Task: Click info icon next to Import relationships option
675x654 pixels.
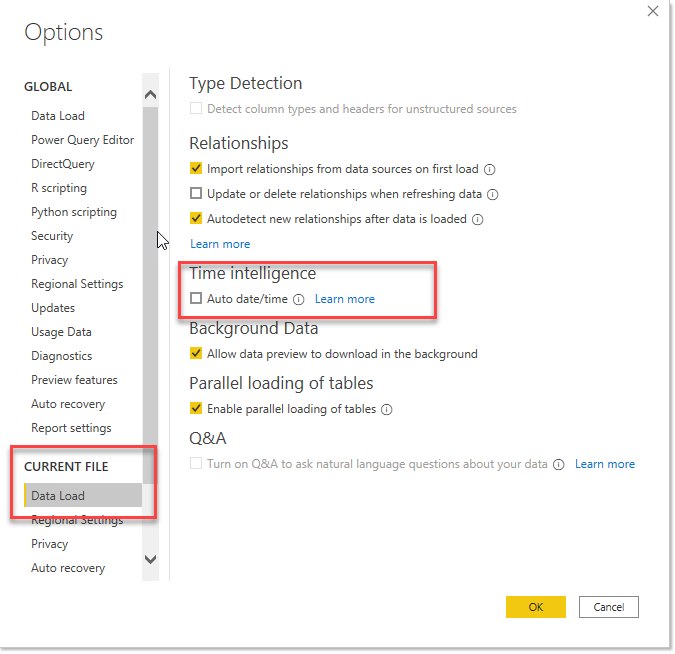Action: pos(489,169)
